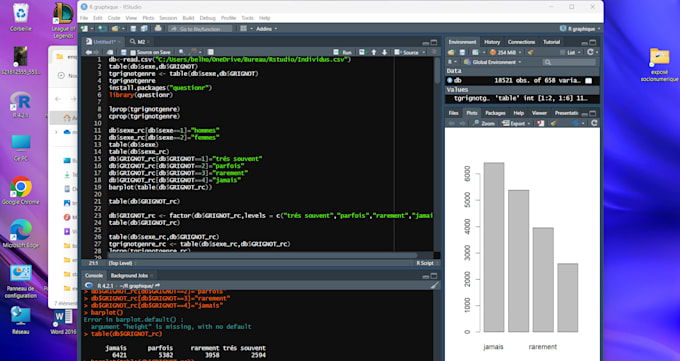
Task: Click show in new window icon
Action: click(x=110, y=52)
